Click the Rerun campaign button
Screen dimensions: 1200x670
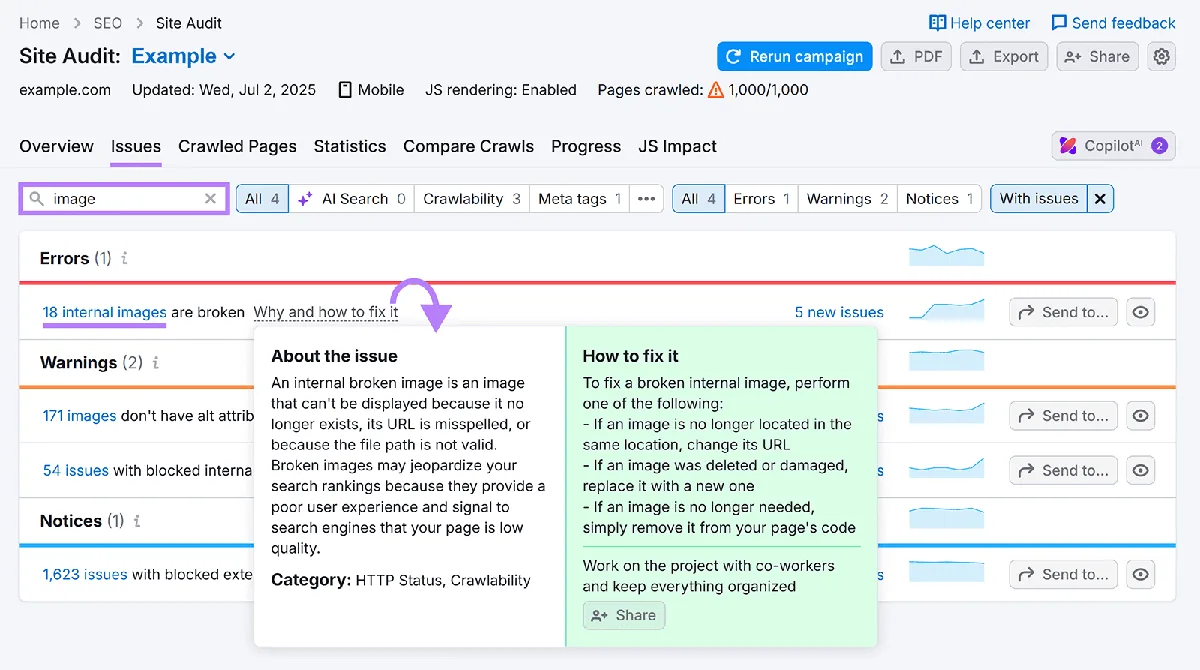point(794,57)
